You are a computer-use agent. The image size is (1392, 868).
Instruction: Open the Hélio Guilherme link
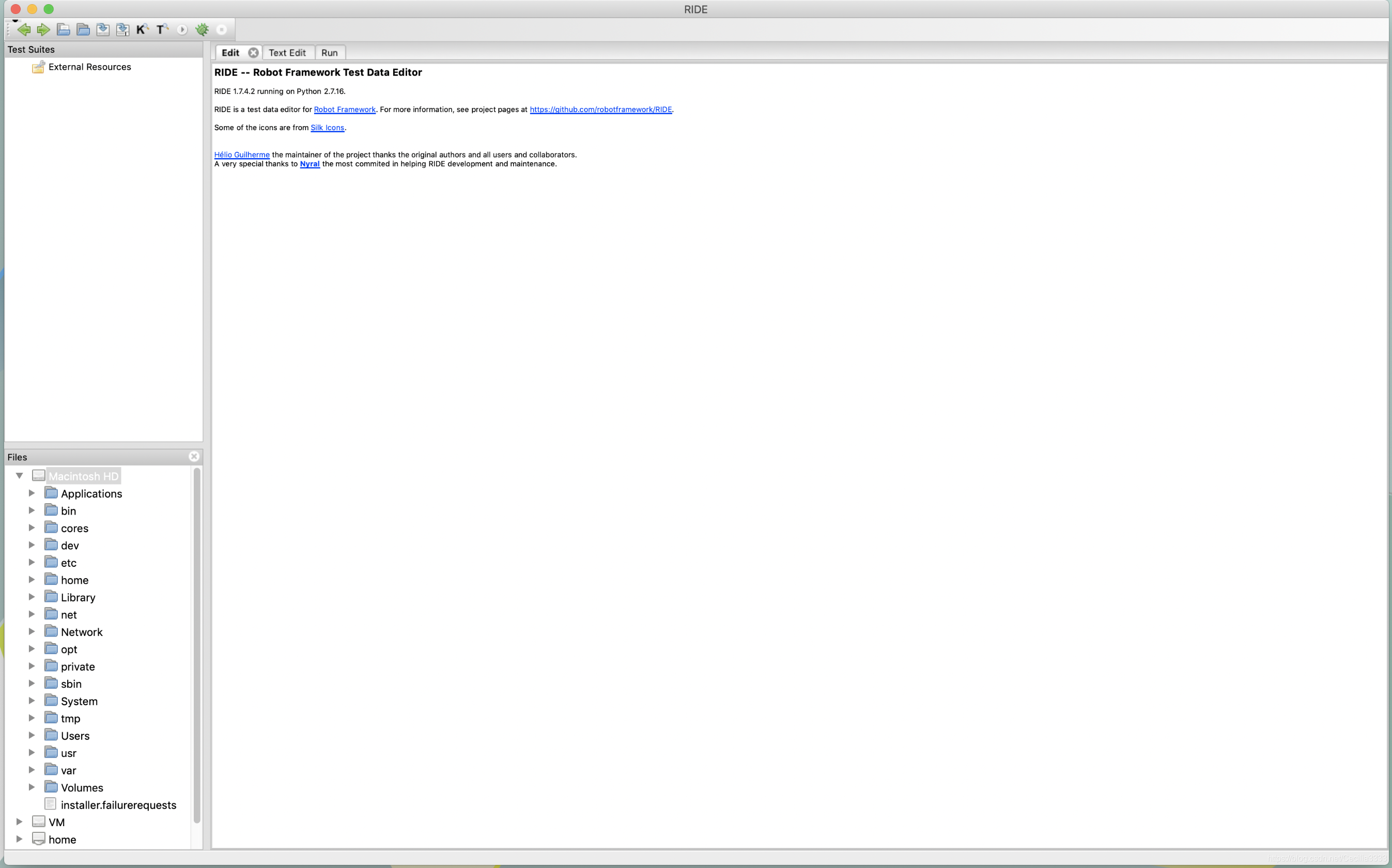242,155
